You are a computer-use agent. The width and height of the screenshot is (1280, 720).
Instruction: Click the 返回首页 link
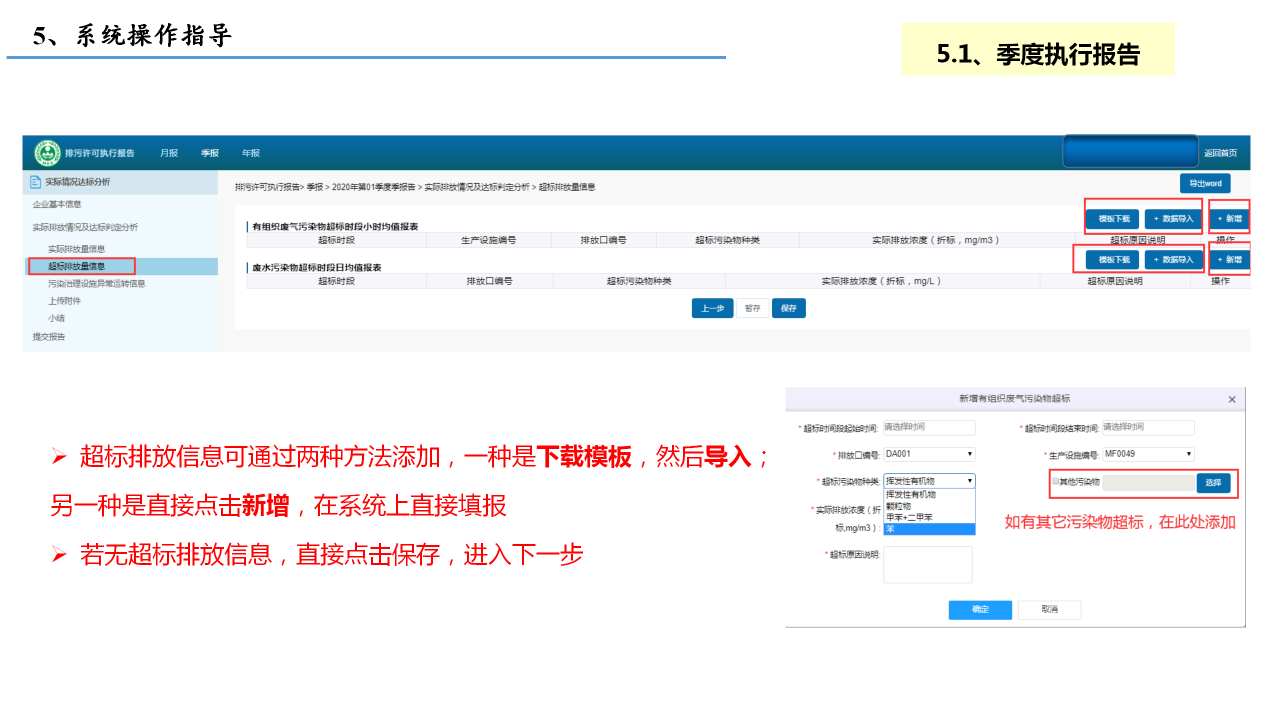[x=1220, y=153]
